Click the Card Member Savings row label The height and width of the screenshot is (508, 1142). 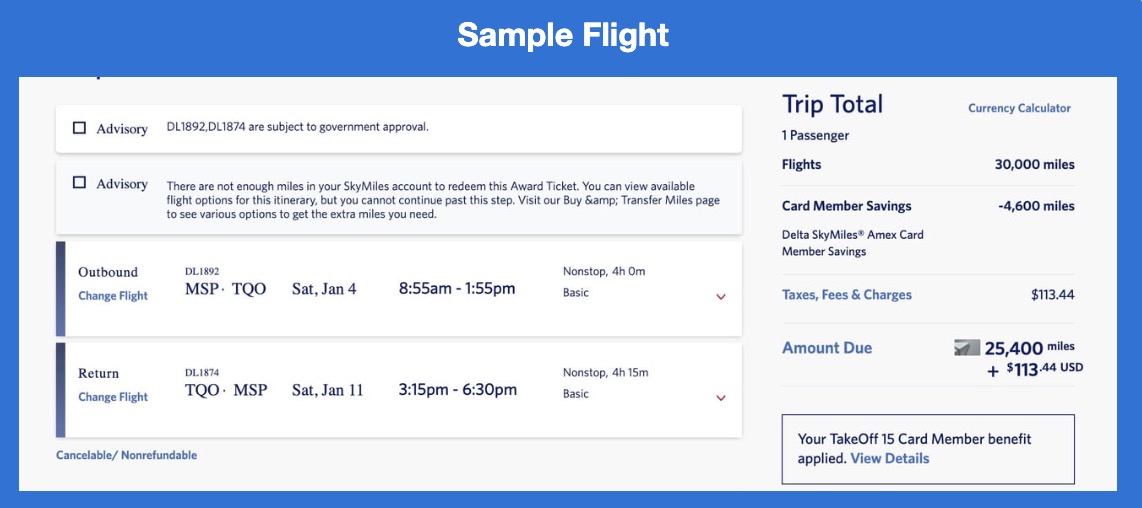[x=847, y=206]
